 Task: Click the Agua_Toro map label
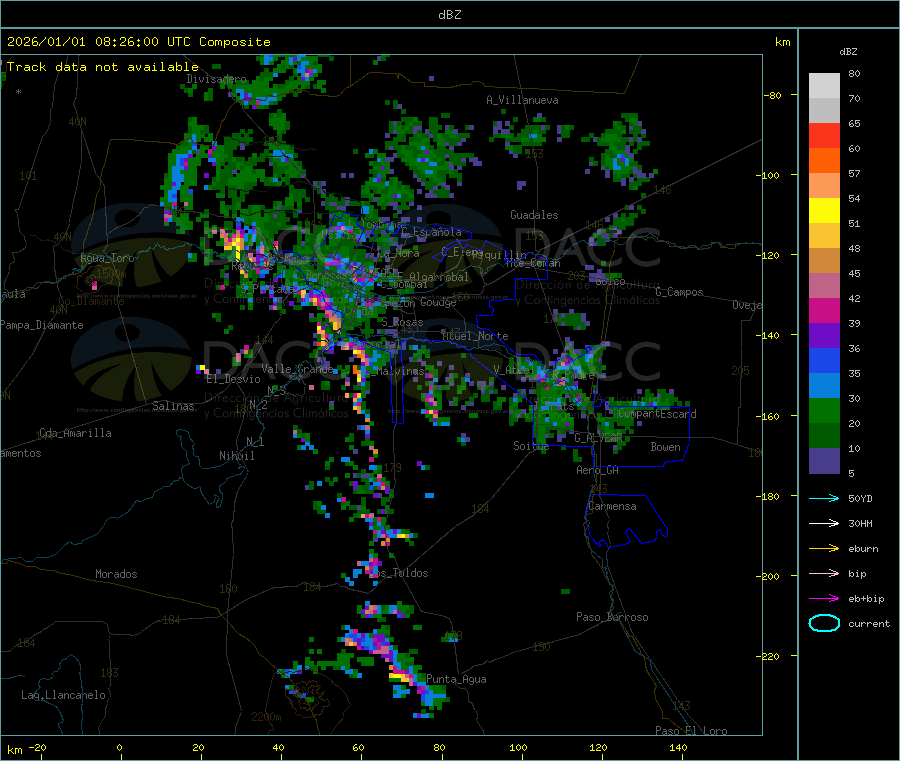(x=107, y=258)
